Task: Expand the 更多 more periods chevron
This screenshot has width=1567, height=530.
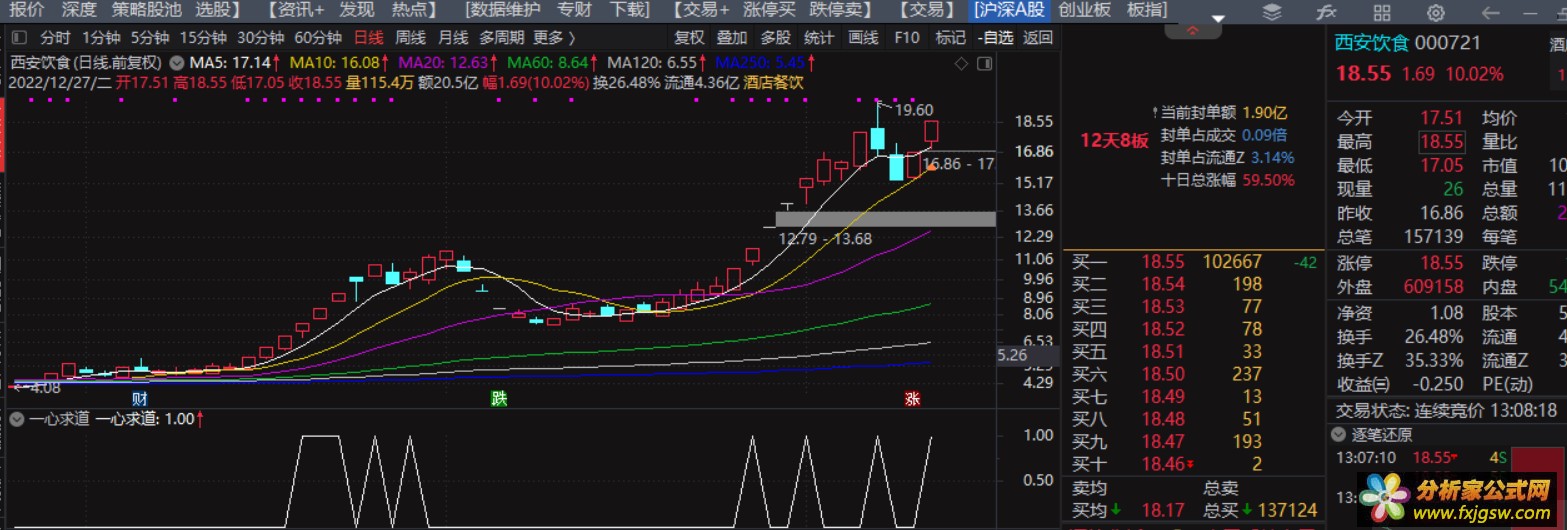Action: tap(554, 38)
